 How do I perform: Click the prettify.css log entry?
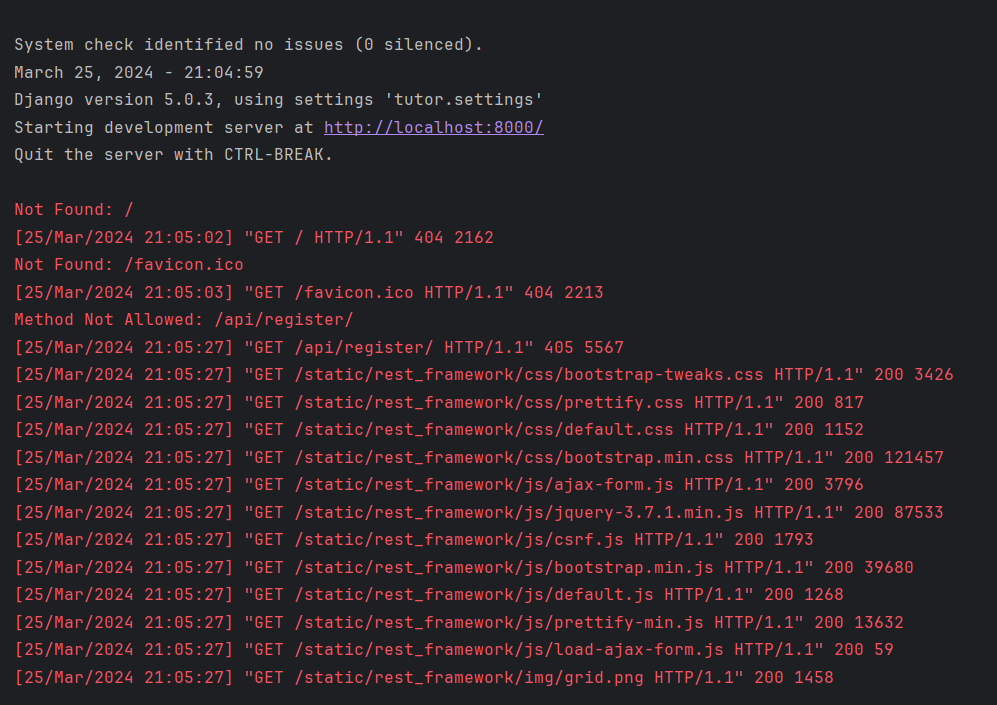pyautogui.click(x=439, y=402)
